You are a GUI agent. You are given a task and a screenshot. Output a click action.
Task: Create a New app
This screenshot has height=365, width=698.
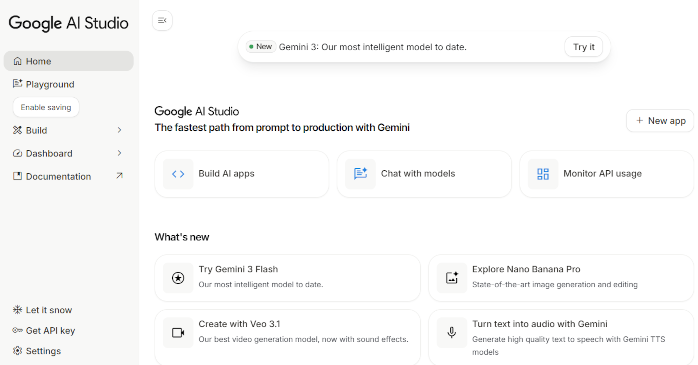pos(660,121)
